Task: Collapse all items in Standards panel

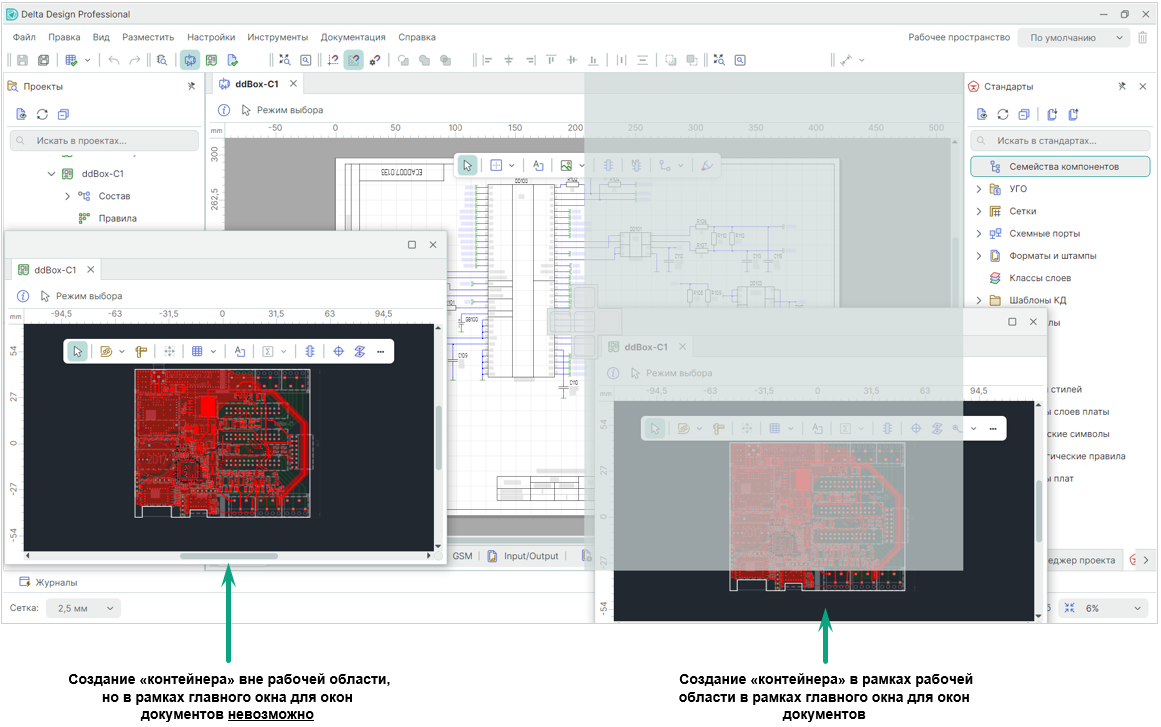Action: (x=1023, y=114)
